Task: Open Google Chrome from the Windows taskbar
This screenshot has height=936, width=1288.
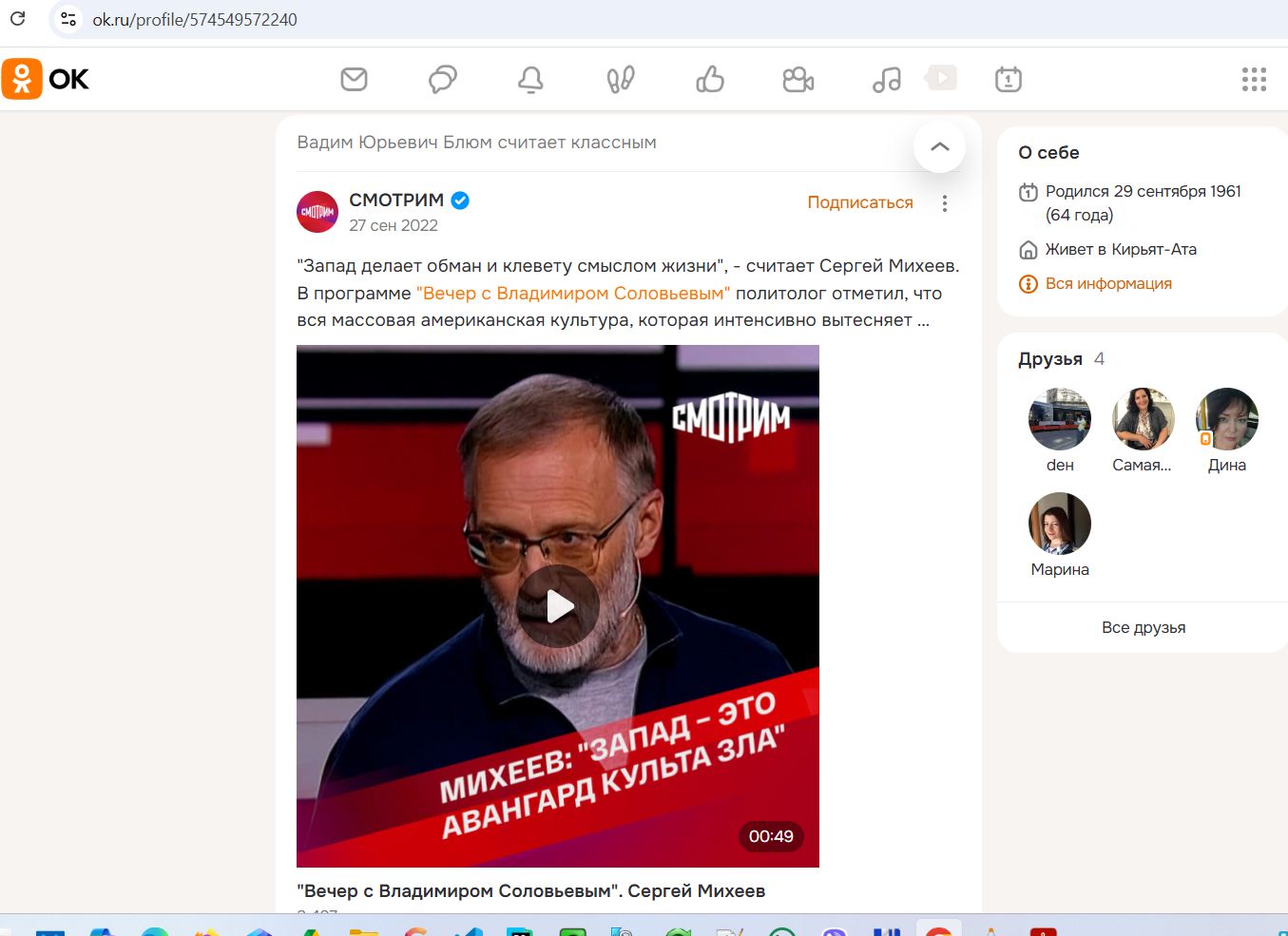Action: click(940, 928)
